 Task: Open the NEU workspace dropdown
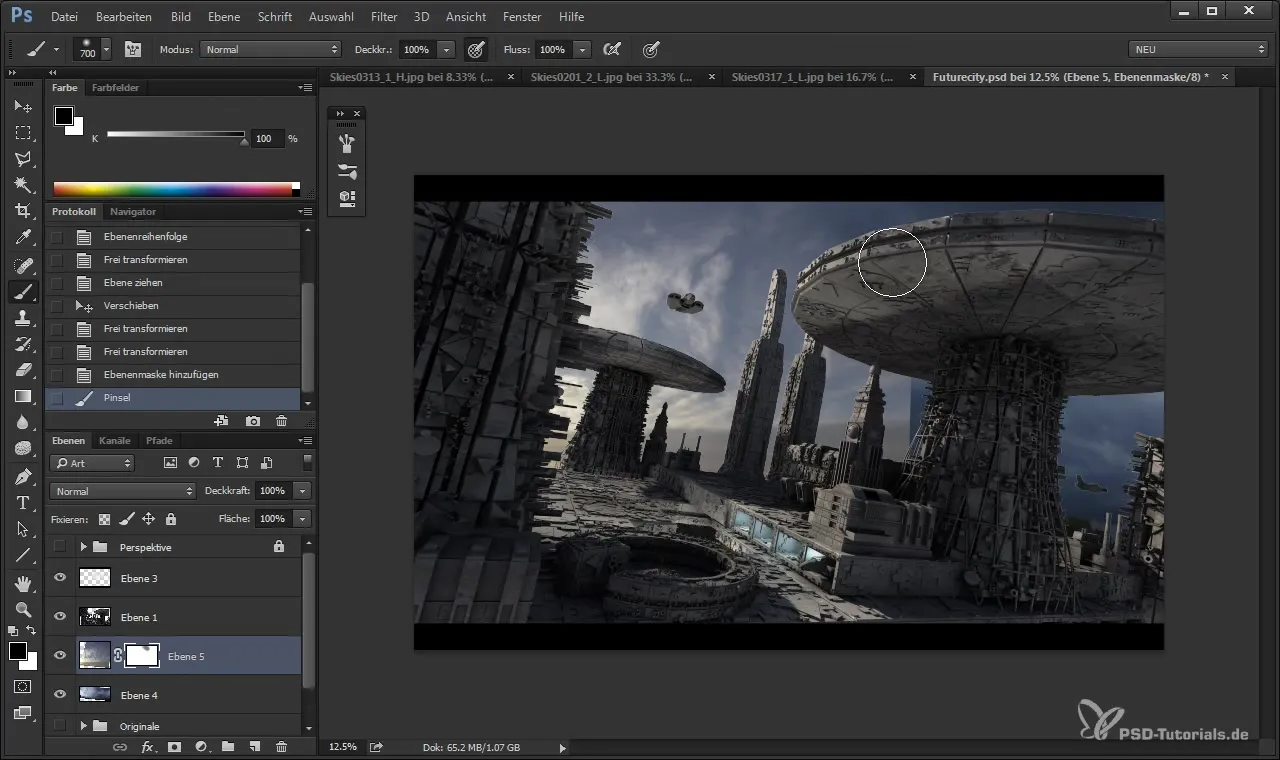[1198, 49]
